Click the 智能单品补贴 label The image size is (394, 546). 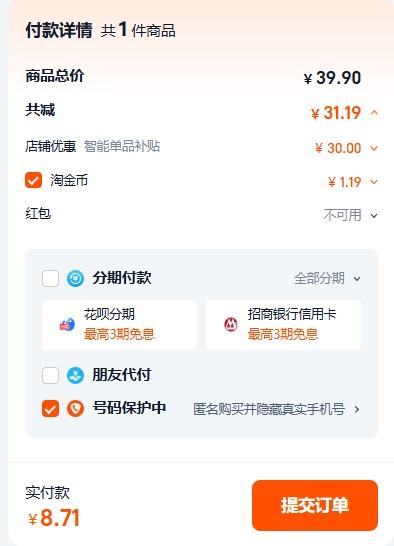point(122,146)
